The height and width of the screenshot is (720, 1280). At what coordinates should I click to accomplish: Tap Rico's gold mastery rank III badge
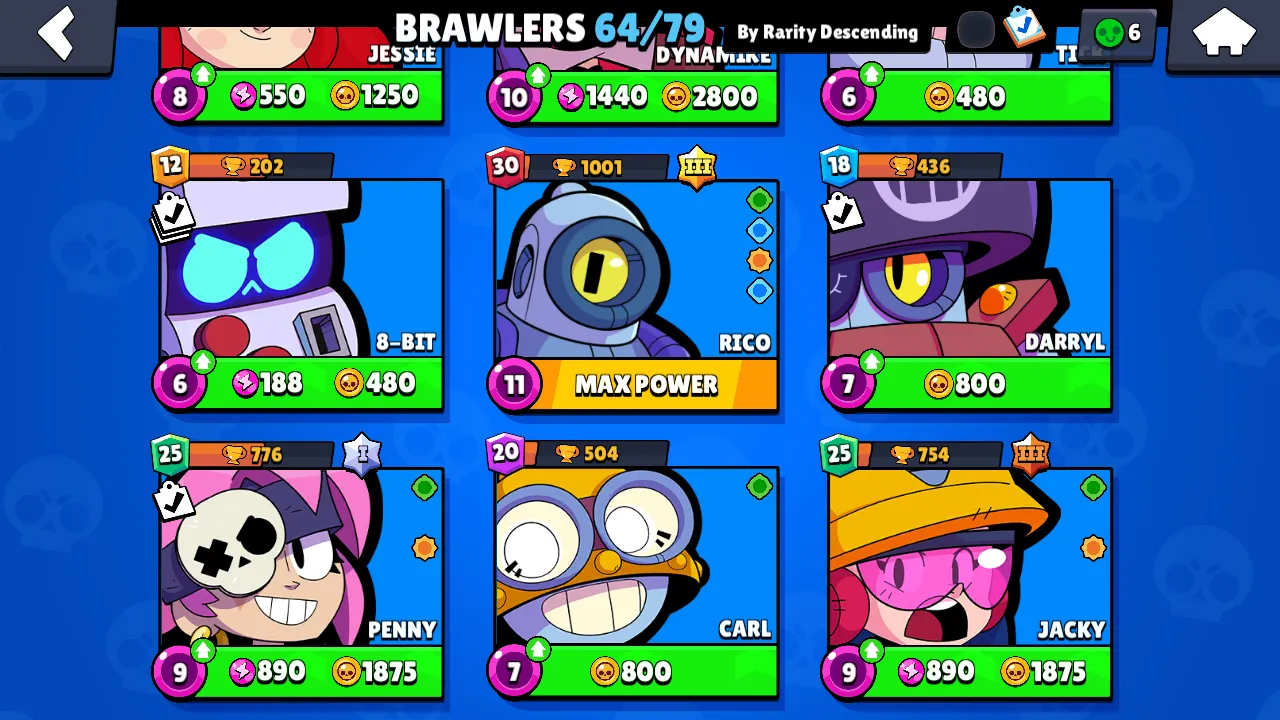click(x=697, y=167)
